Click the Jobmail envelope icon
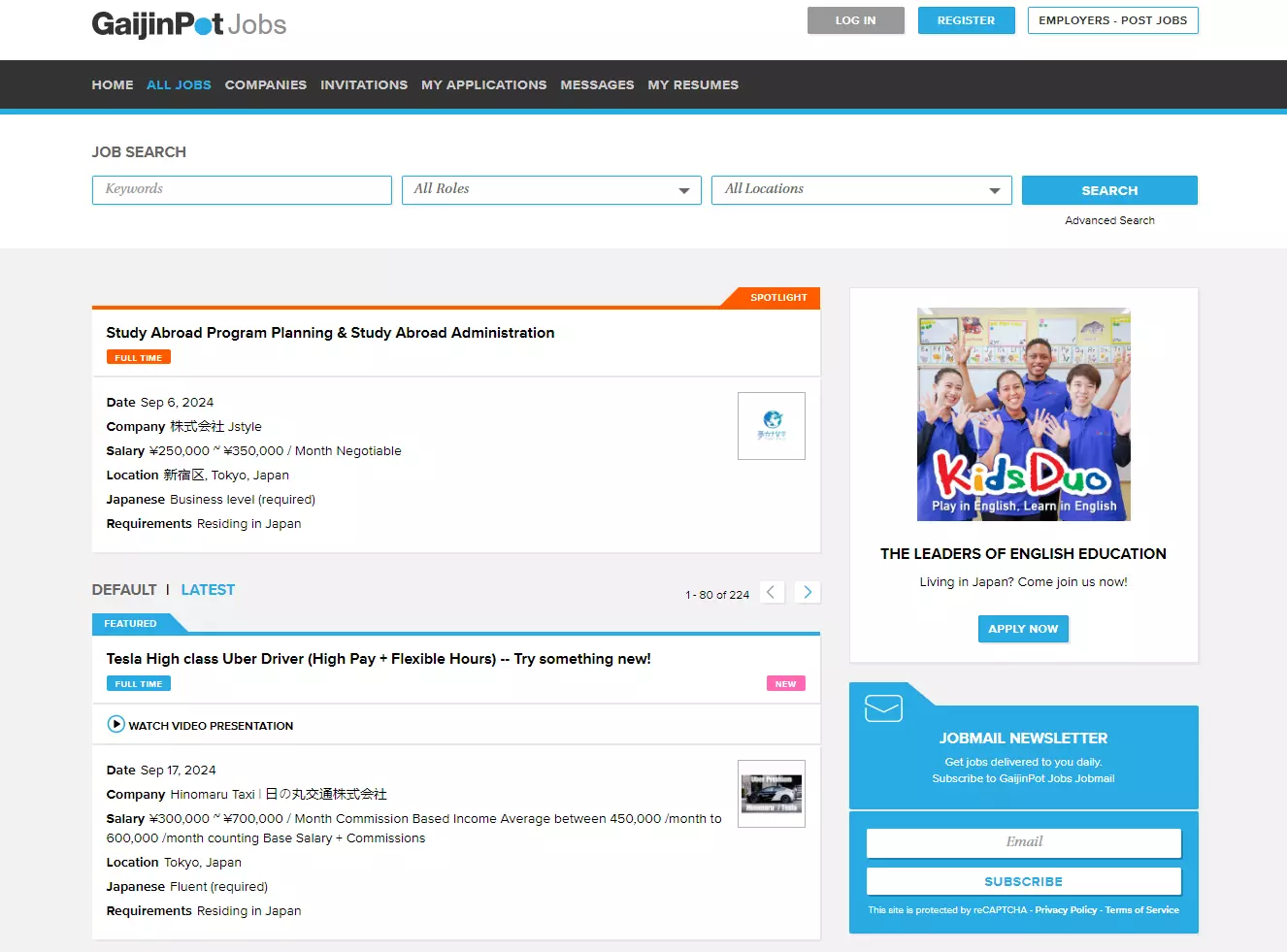 pyautogui.click(x=883, y=708)
